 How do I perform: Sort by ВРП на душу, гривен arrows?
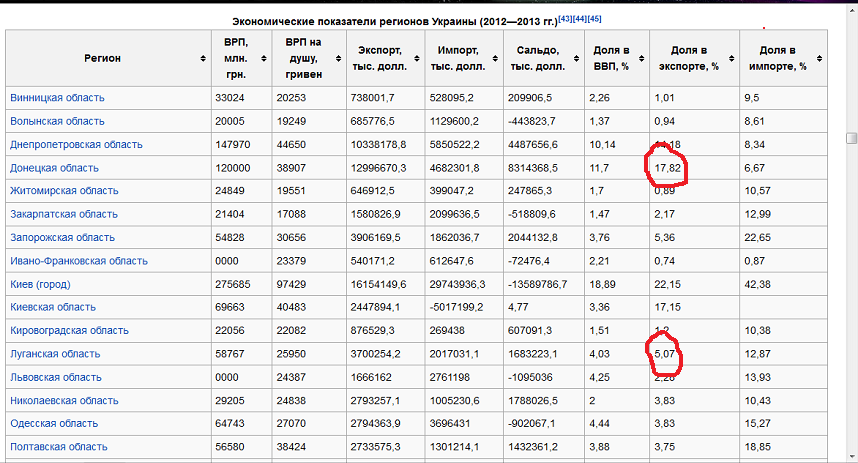(x=334, y=58)
